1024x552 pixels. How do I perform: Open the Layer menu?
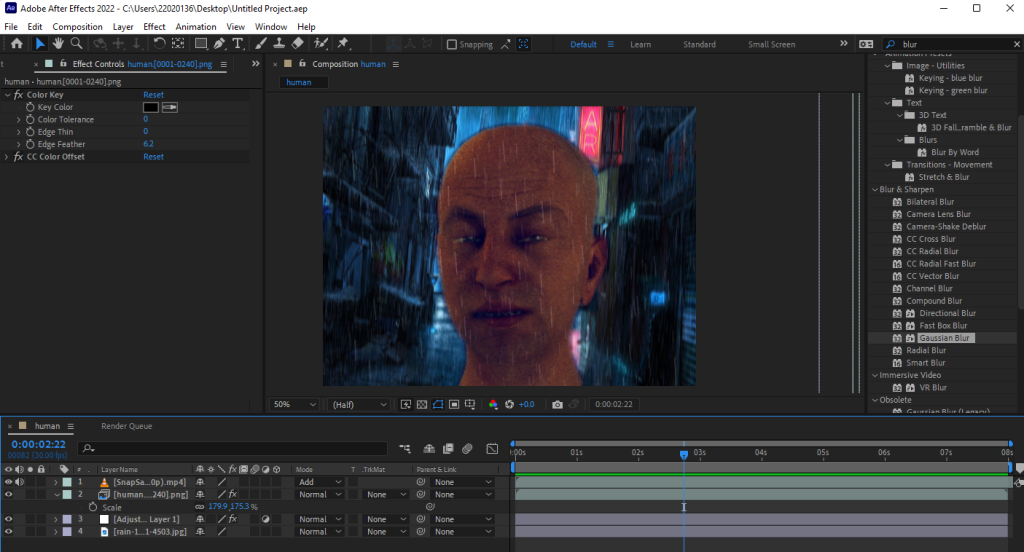coord(123,27)
